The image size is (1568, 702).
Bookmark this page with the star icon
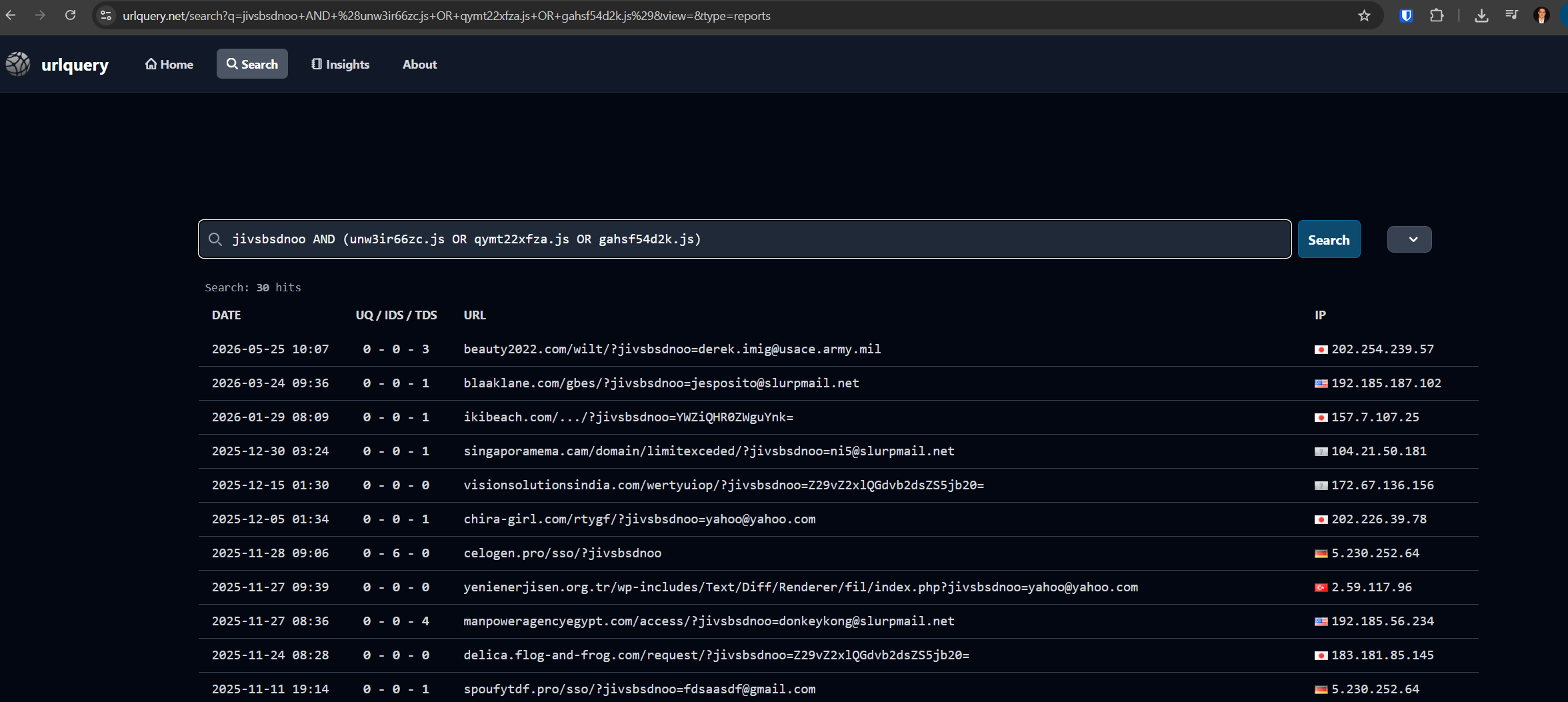1364,15
